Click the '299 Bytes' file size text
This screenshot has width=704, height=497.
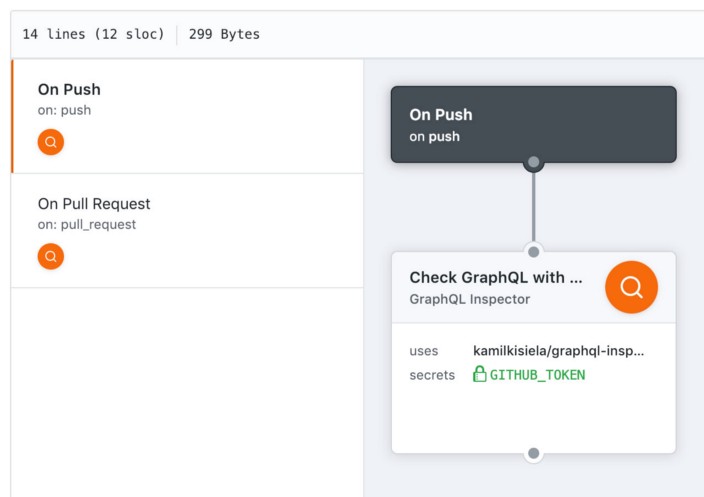pyautogui.click(x=224, y=34)
